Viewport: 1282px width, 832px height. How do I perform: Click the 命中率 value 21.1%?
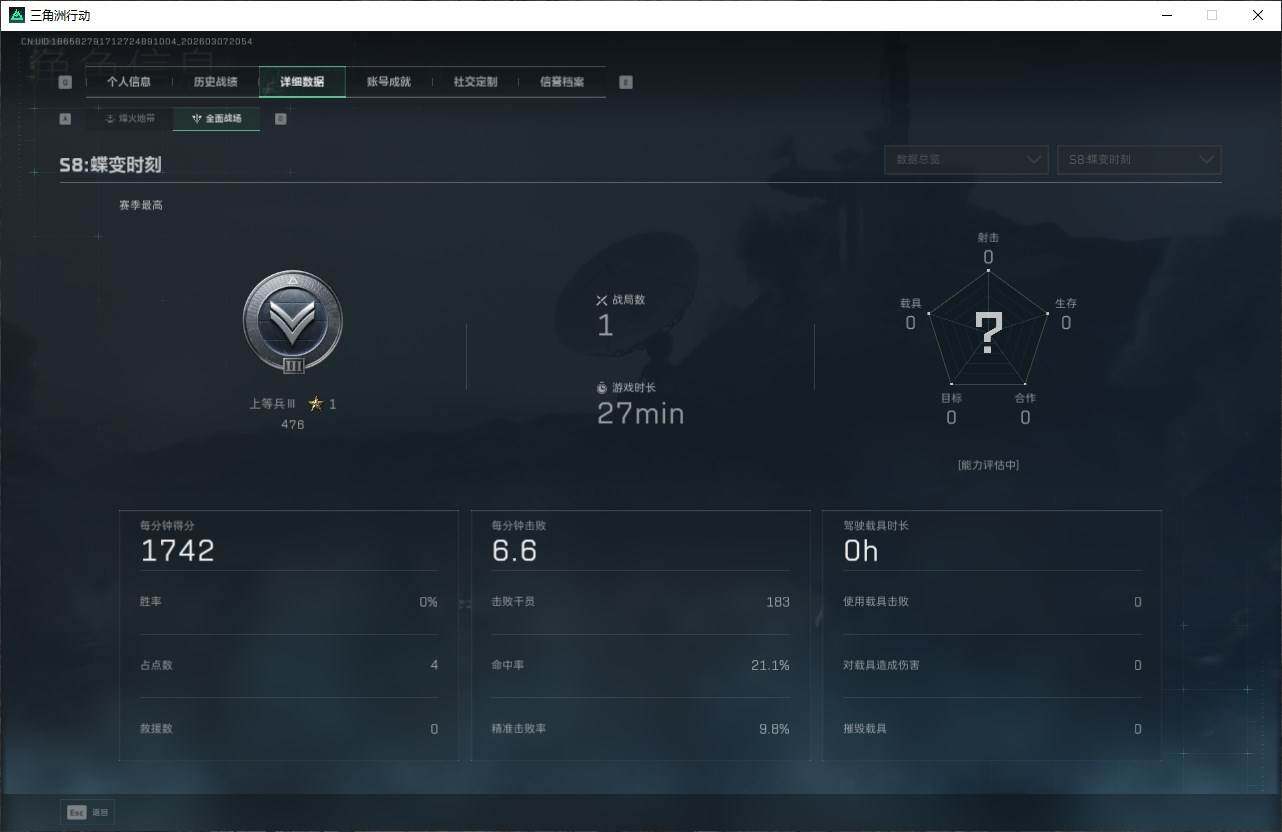tap(770, 665)
